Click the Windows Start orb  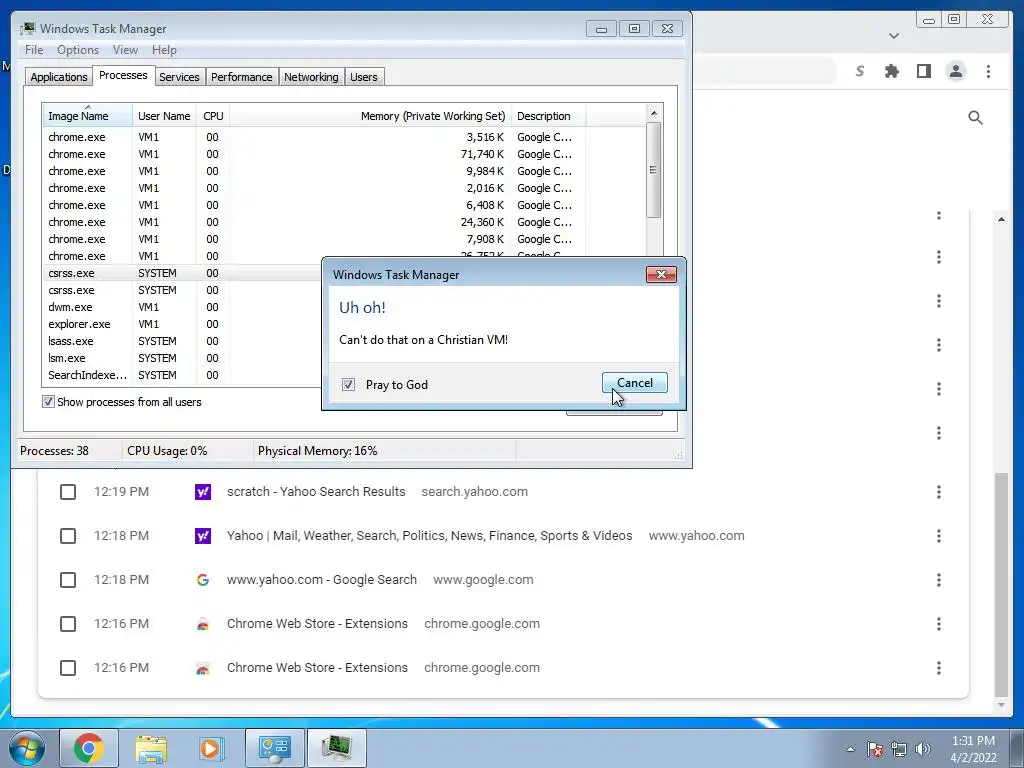(x=26, y=748)
